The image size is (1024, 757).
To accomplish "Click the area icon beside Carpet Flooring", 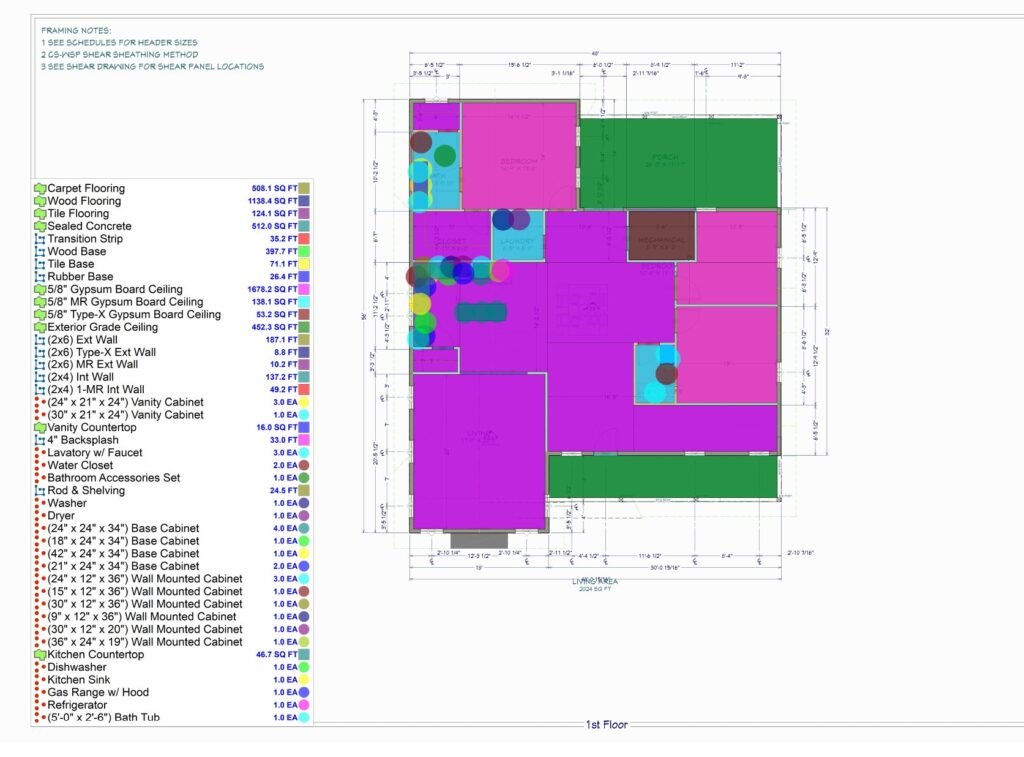I will (x=40, y=188).
